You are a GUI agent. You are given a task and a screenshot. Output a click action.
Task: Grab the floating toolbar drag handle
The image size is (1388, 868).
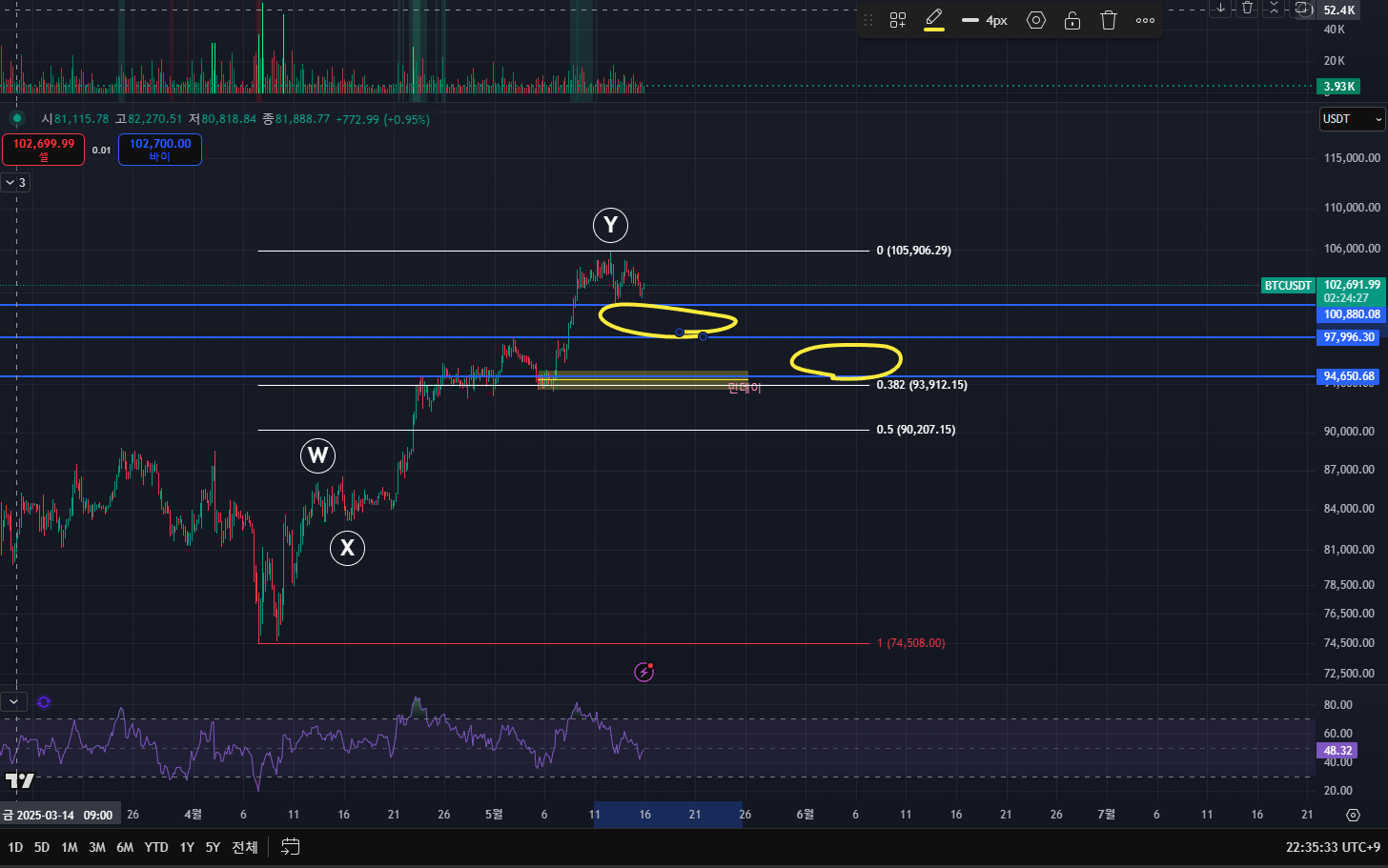pos(868,20)
